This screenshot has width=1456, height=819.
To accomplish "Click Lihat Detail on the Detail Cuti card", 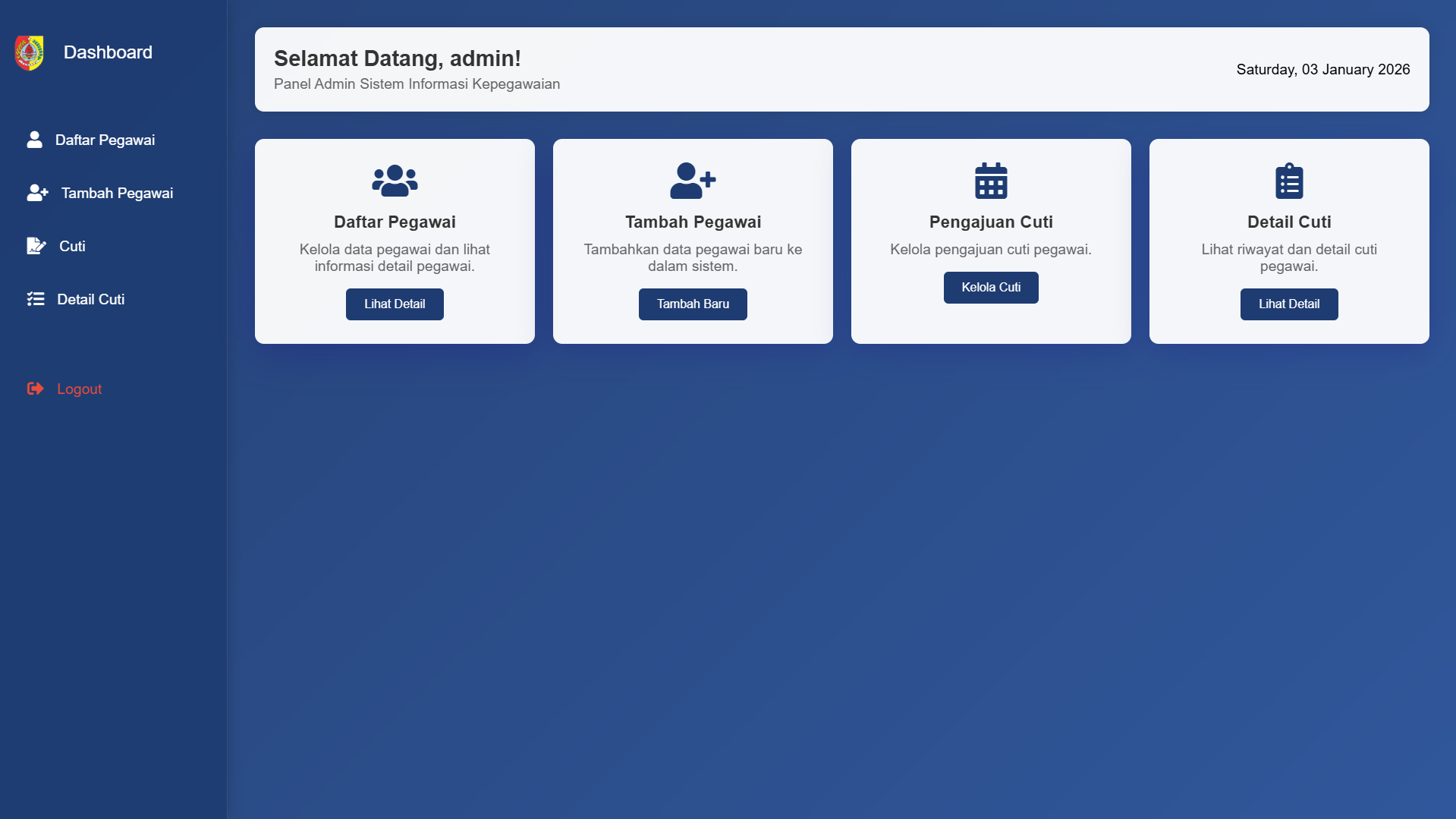I will pyautogui.click(x=1288, y=304).
